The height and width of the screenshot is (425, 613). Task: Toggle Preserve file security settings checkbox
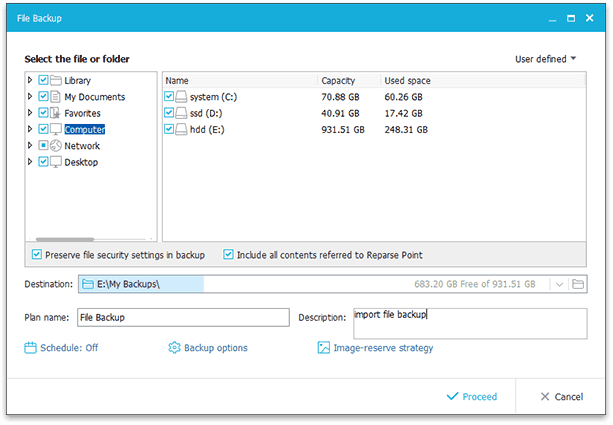pos(37,255)
